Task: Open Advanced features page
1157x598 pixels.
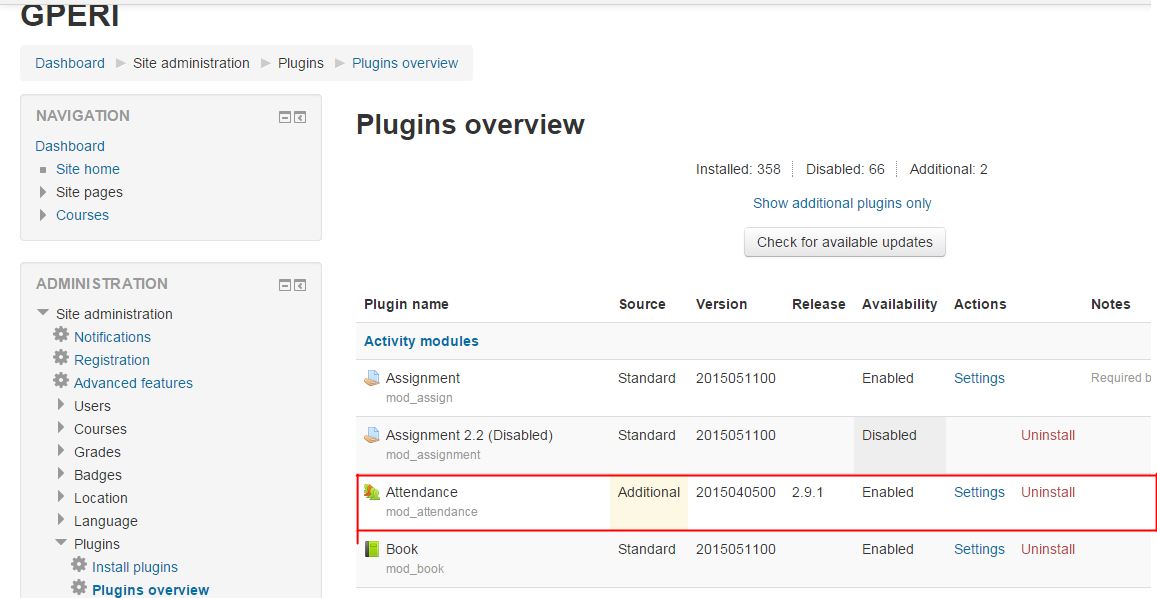Action: [x=134, y=383]
